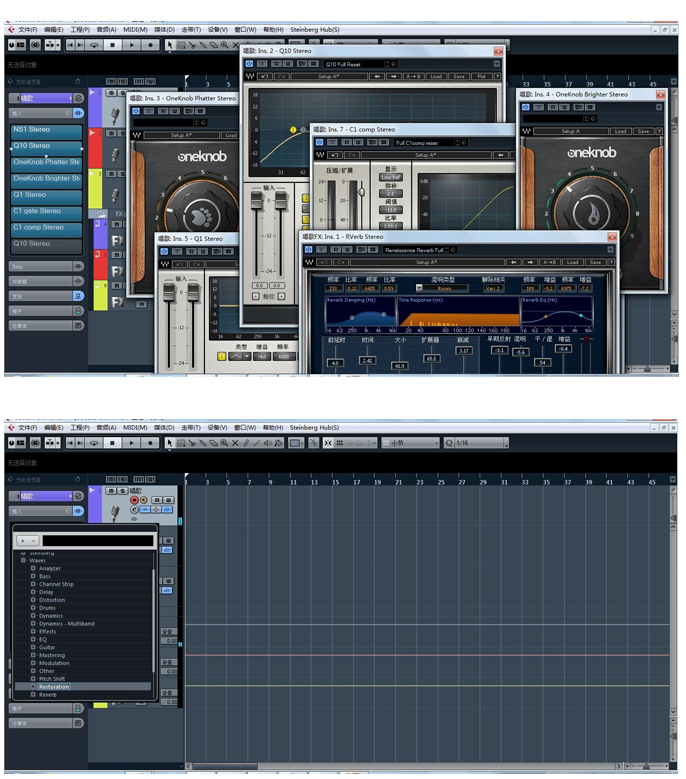Click Flat button in Q10 Stereo window
The height and width of the screenshot is (779, 686).
(x=481, y=76)
